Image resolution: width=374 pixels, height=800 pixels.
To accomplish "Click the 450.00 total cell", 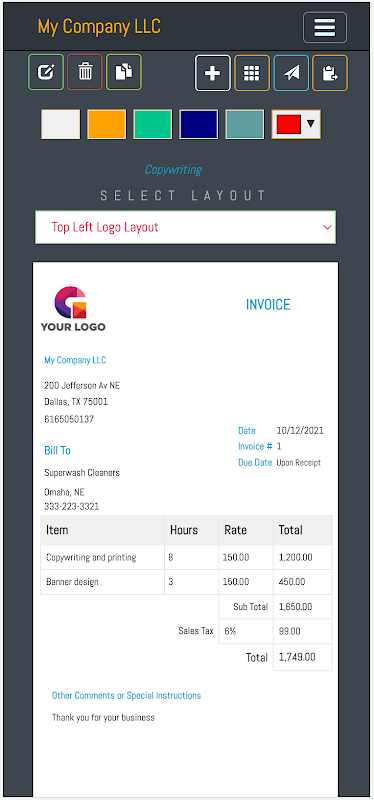I will coord(303,582).
